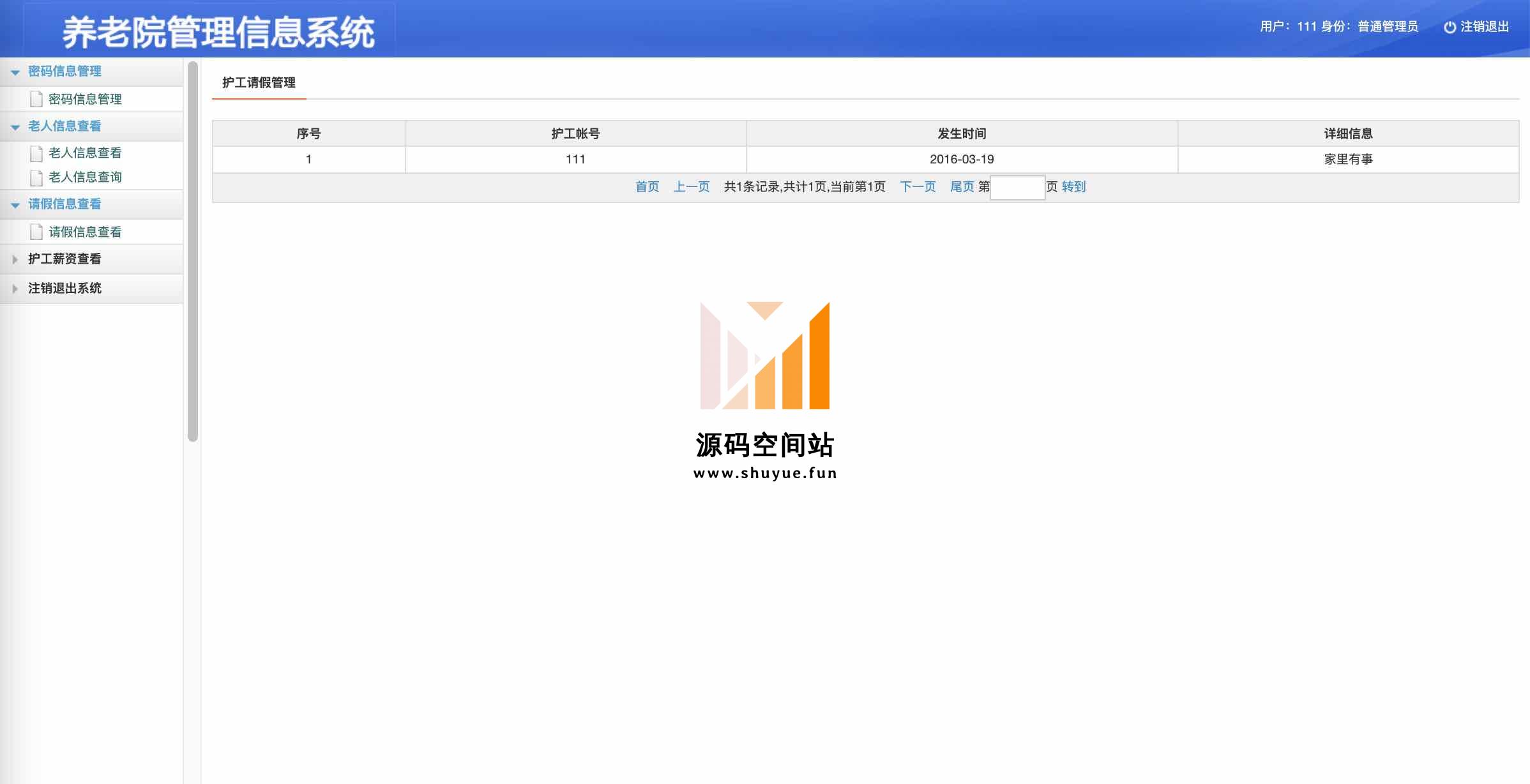The image size is (1530, 784).
Task: Expand the 护工薪资查看 section arrow
Action: click(15, 259)
